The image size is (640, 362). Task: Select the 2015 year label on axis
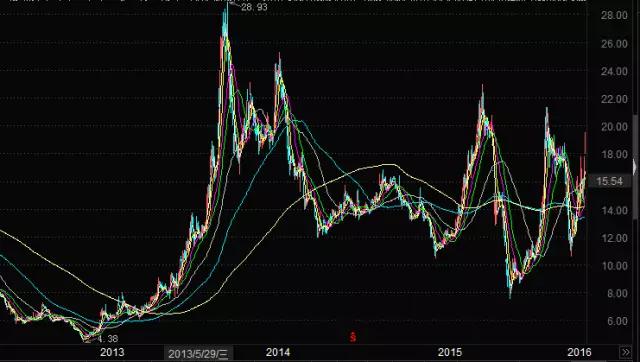pos(450,352)
